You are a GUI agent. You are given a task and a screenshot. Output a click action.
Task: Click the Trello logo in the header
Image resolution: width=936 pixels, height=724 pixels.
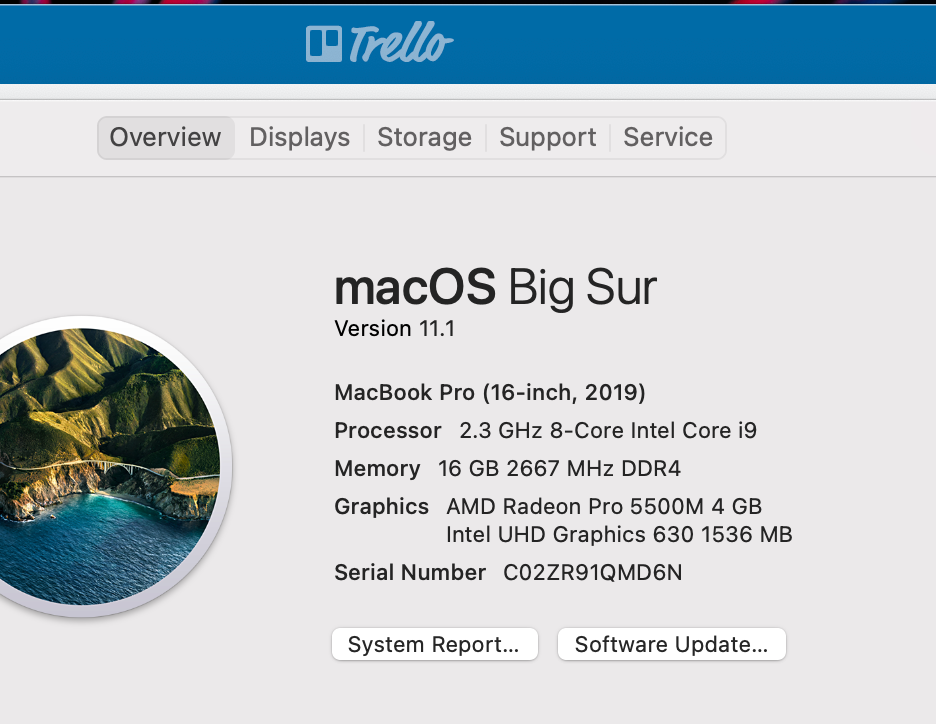[379, 42]
